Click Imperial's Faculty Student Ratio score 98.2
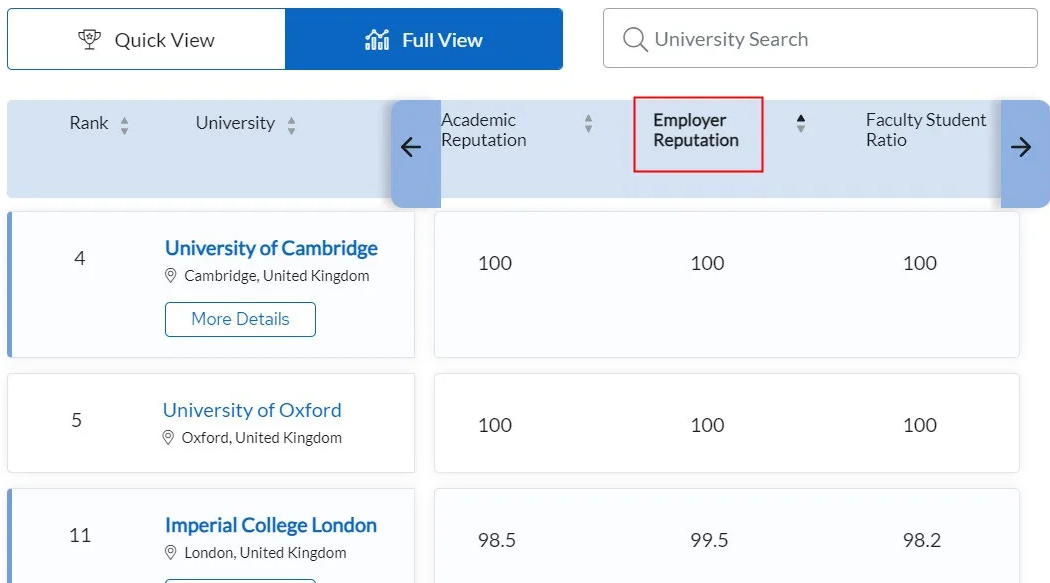Screen dimensions: 1050x583 click(921, 540)
